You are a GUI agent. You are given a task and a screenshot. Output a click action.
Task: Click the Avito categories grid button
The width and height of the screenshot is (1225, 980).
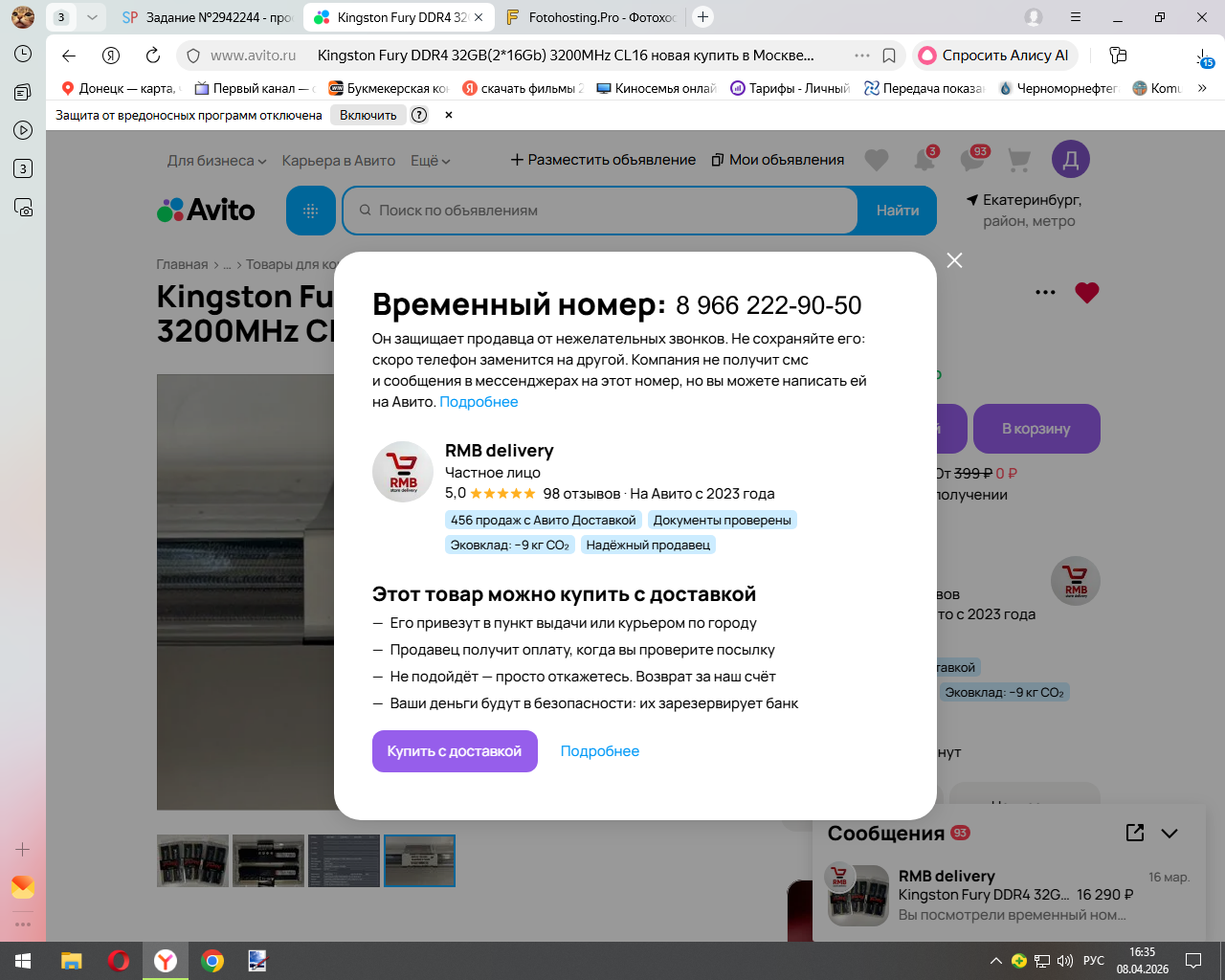(310, 211)
